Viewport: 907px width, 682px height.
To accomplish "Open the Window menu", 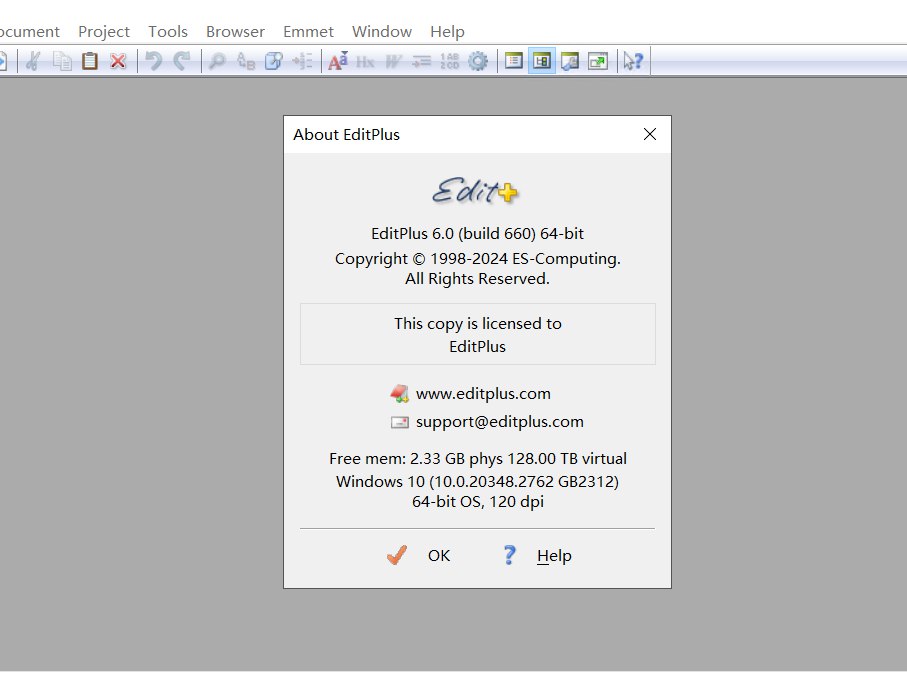I will tap(382, 31).
